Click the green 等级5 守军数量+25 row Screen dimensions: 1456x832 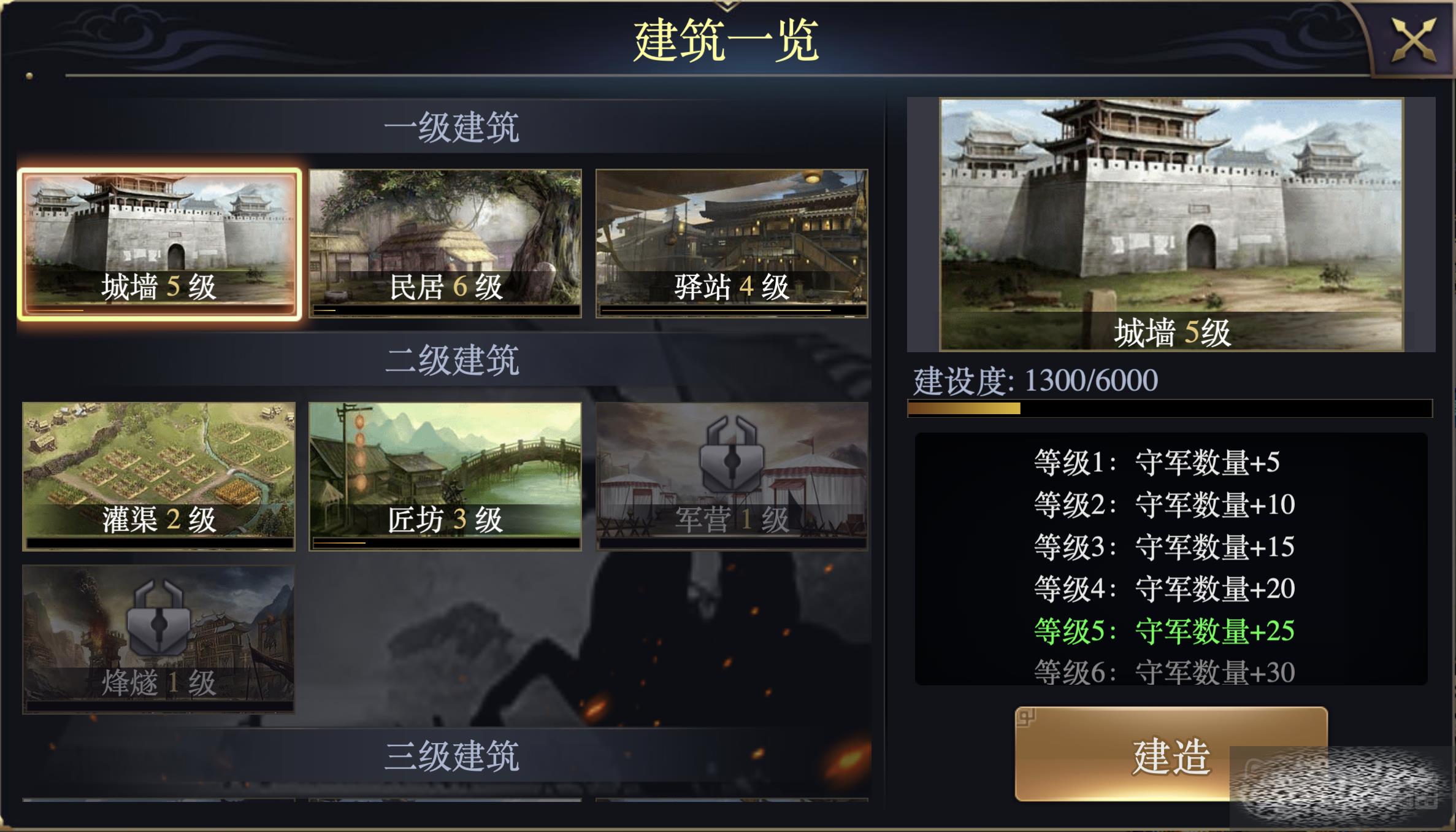(x=1164, y=631)
